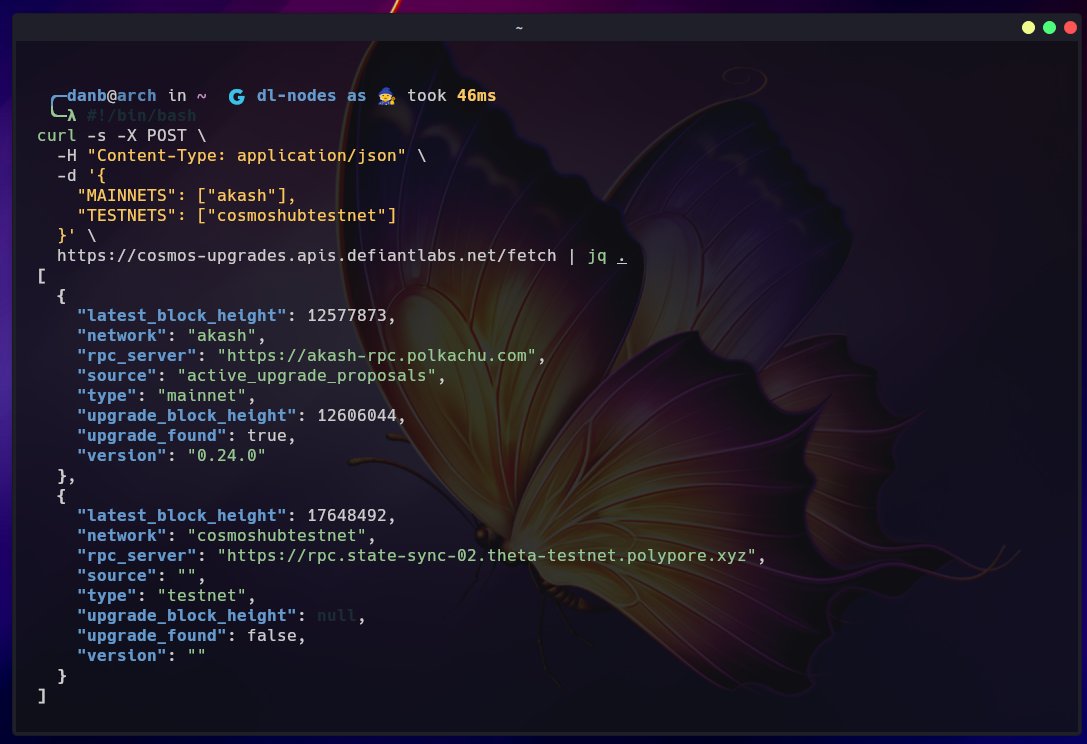Click the wizard emoji in prompt
Viewport: 1087px width, 744px height.
(x=387, y=96)
